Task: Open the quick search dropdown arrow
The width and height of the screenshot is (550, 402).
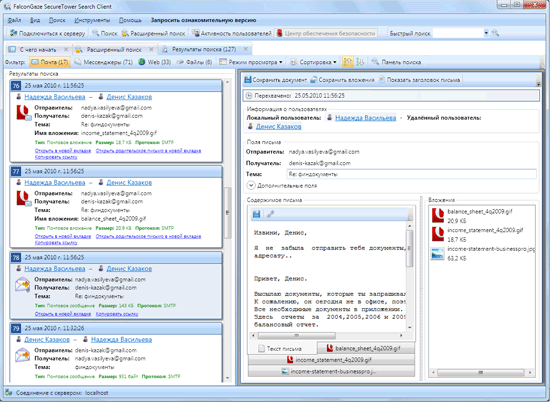Action: [486, 33]
